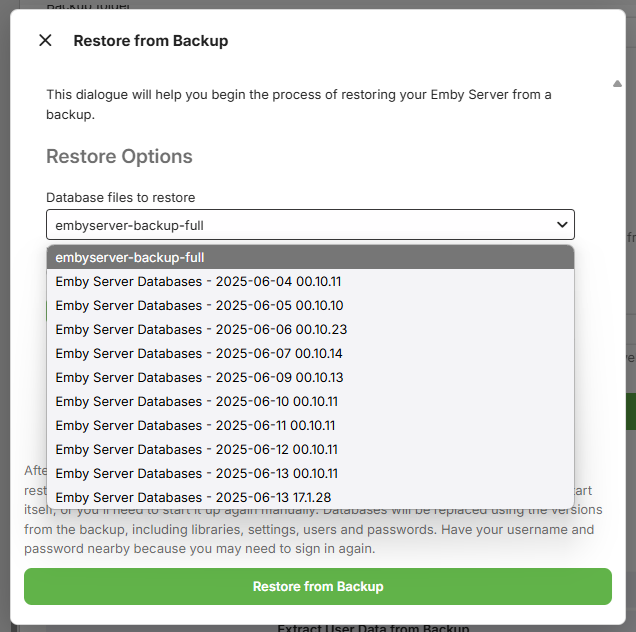The width and height of the screenshot is (636, 632).
Task: Choose backup dated 2025-06-09 00.10.13
Action: click(x=310, y=377)
